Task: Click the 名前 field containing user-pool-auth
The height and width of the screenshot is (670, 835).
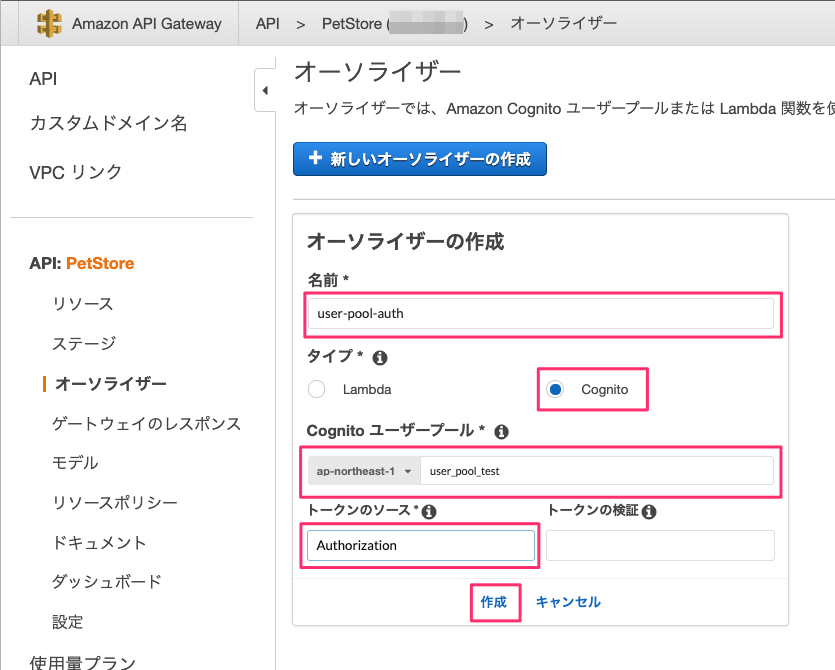Action: click(541, 314)
